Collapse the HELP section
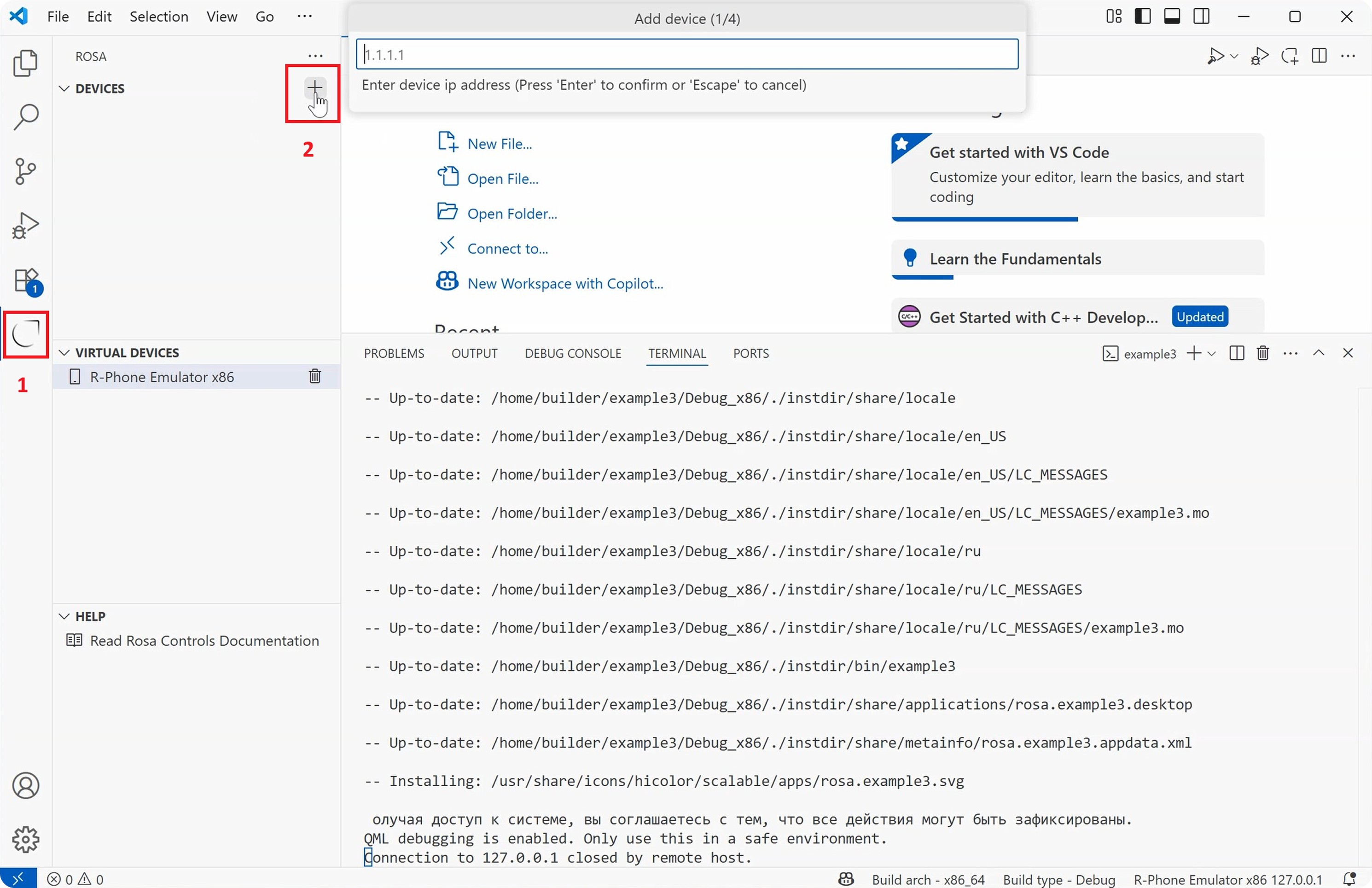Image resolution: width=1372 pixels, height=888 pixels. [x=64, y=616]
